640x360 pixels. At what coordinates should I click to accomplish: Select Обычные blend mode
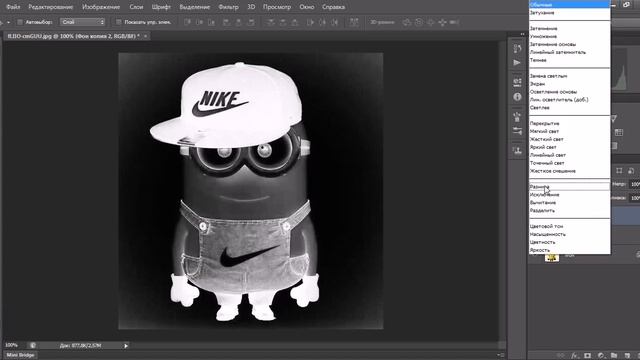point(569,4)
